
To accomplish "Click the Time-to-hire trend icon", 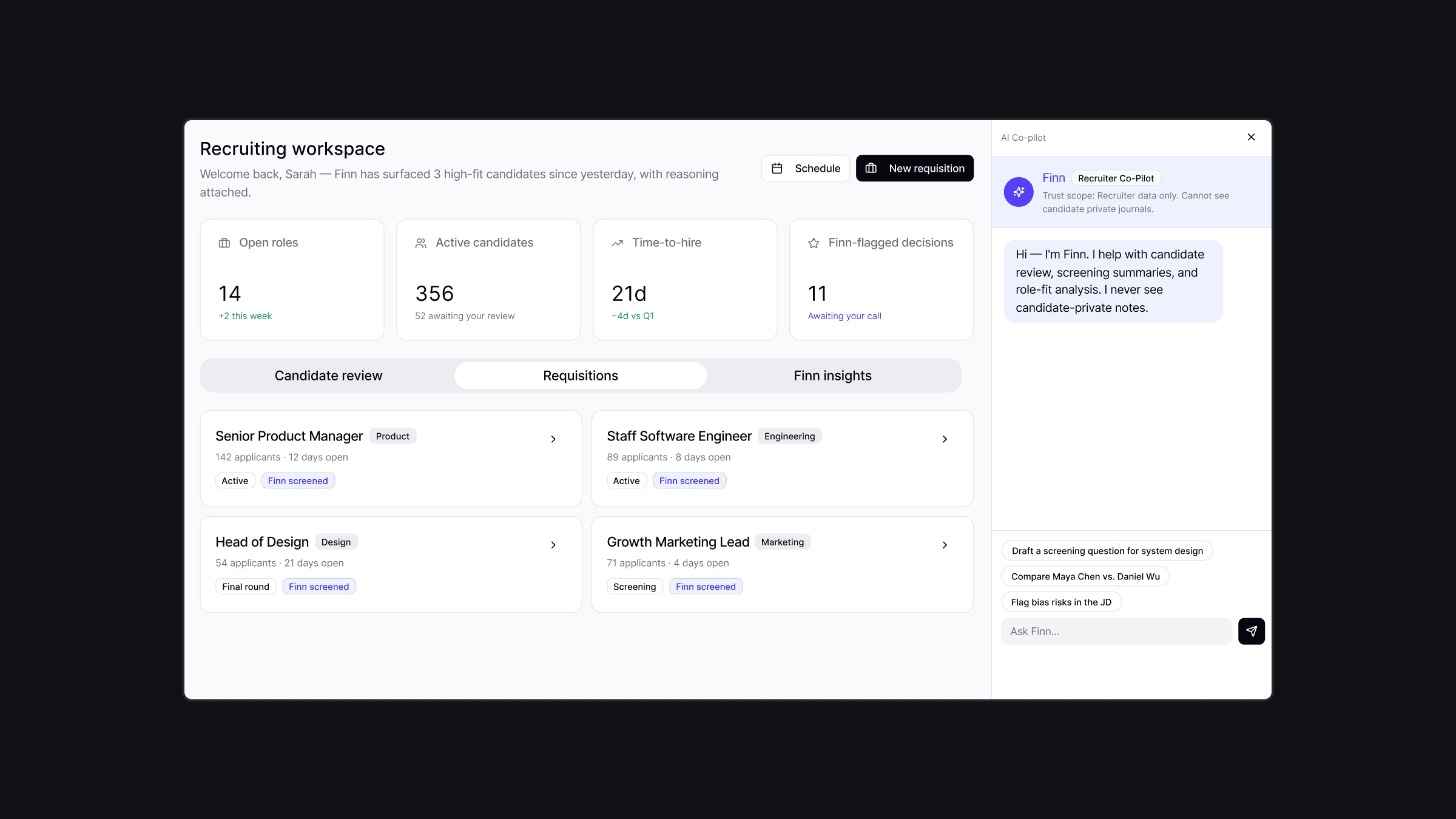I will tap(618, 243).
